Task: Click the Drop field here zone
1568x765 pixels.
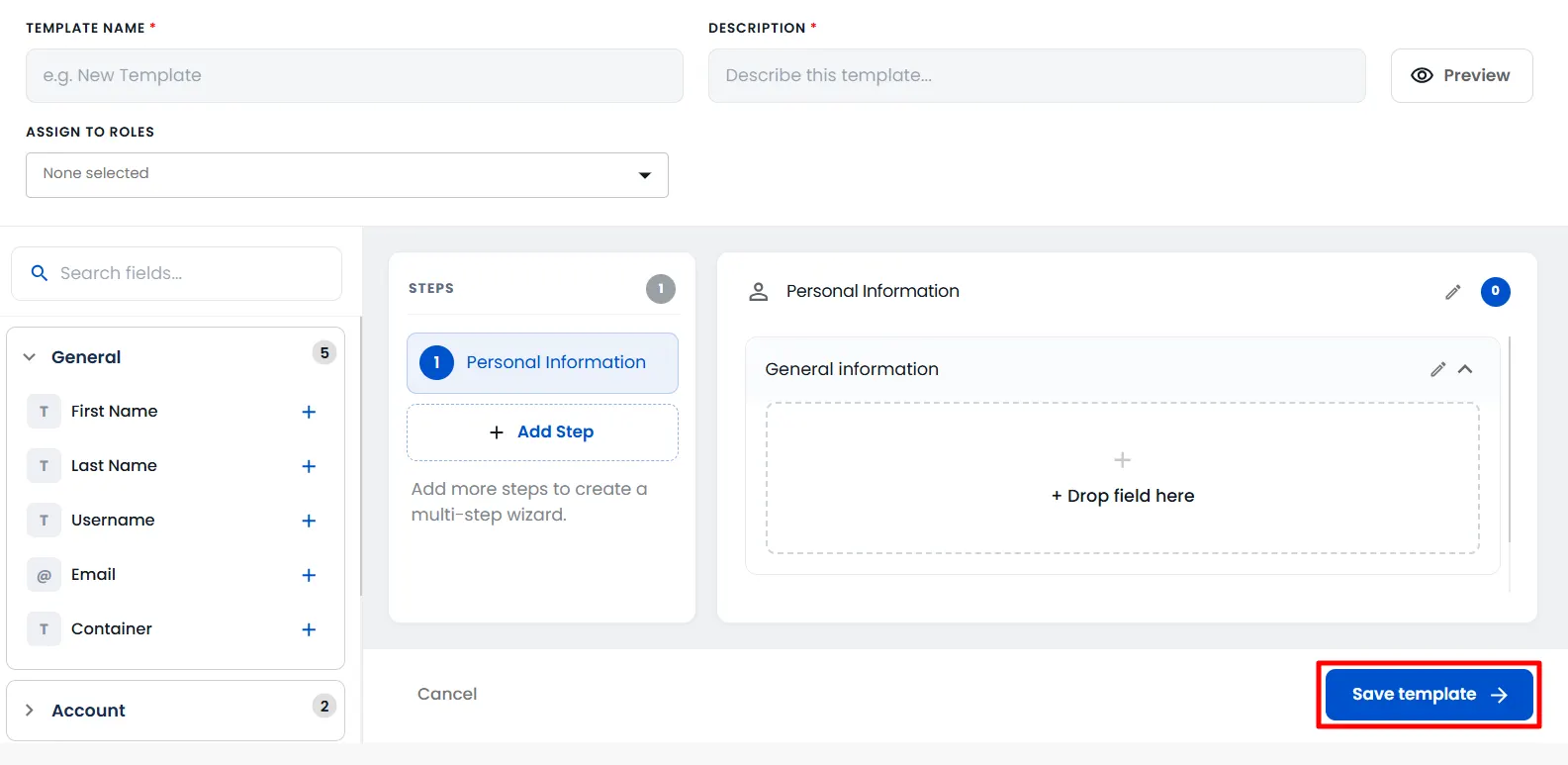Action: click(1123, 478)
